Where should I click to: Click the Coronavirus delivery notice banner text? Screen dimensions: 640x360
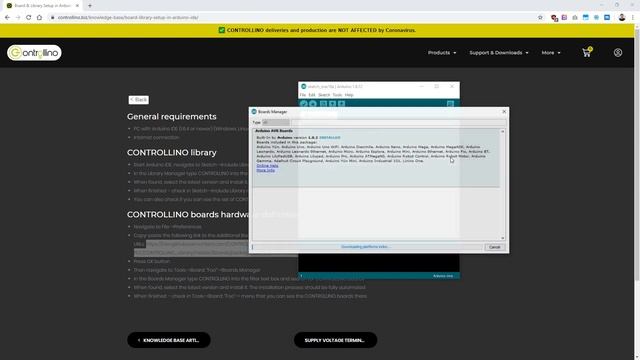(321, 30)
